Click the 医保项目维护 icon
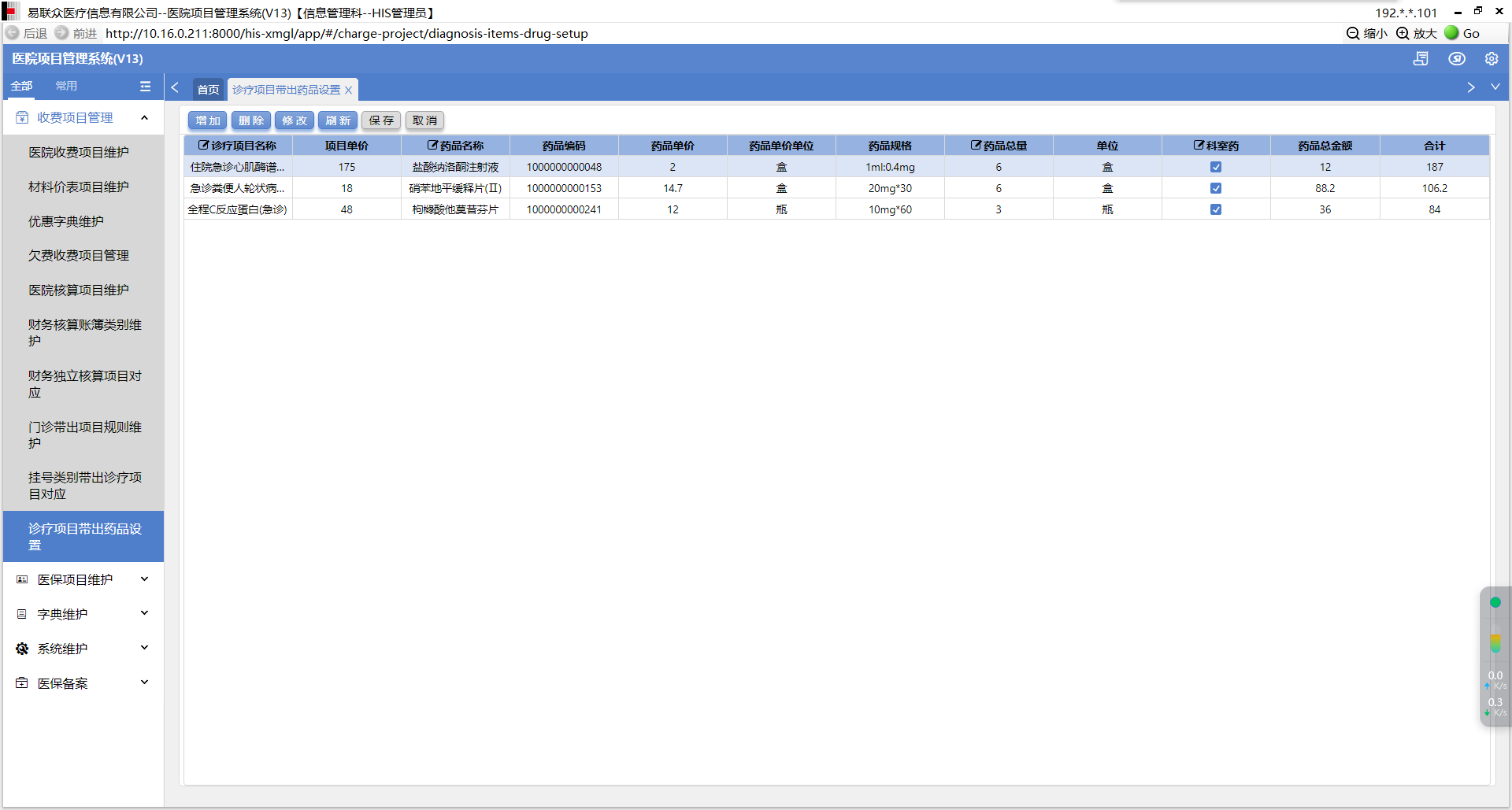 (x=22, y=579)
